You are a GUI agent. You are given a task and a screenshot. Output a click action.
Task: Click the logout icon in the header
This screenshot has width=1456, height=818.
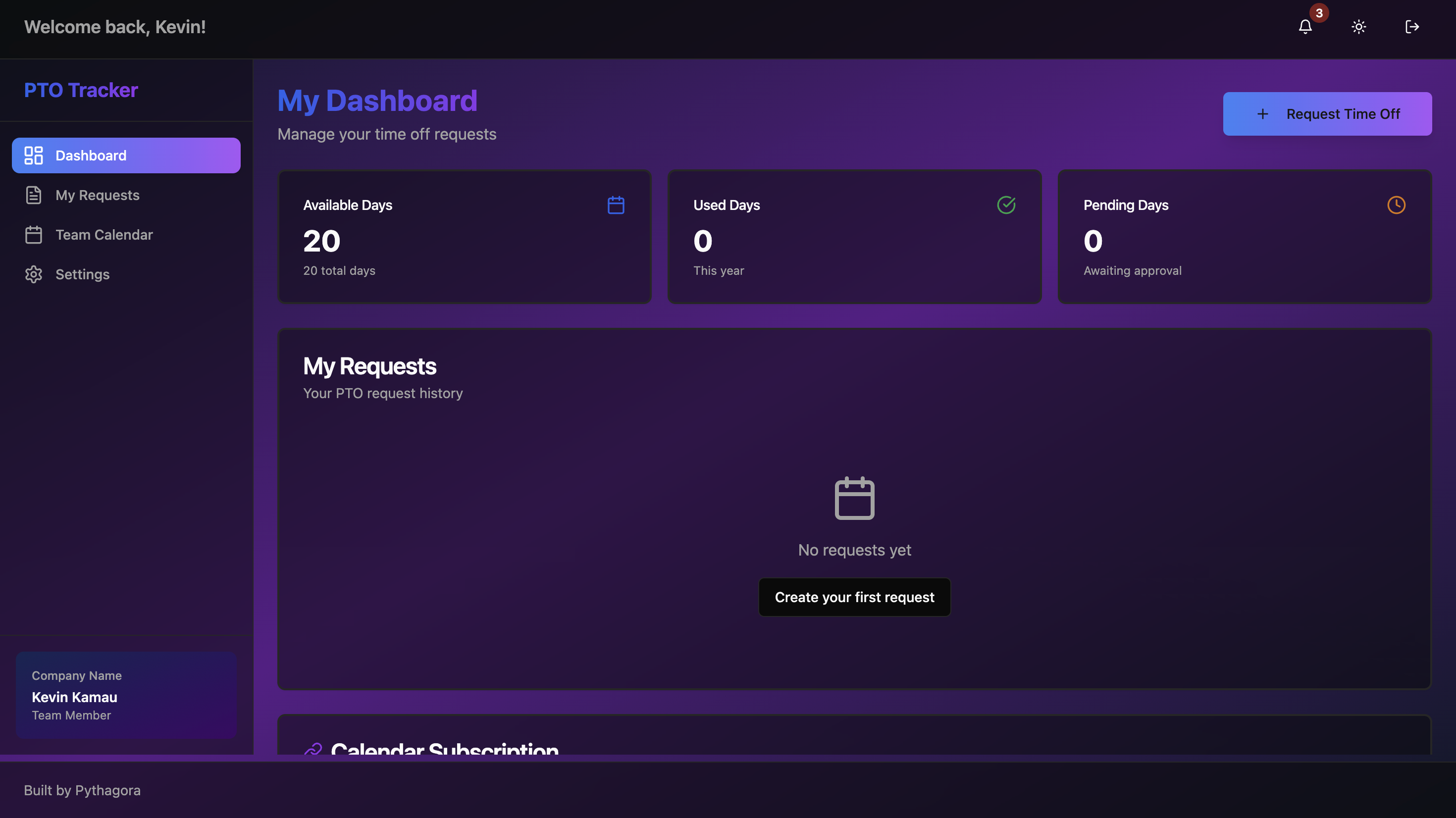tap(1411, 27)
